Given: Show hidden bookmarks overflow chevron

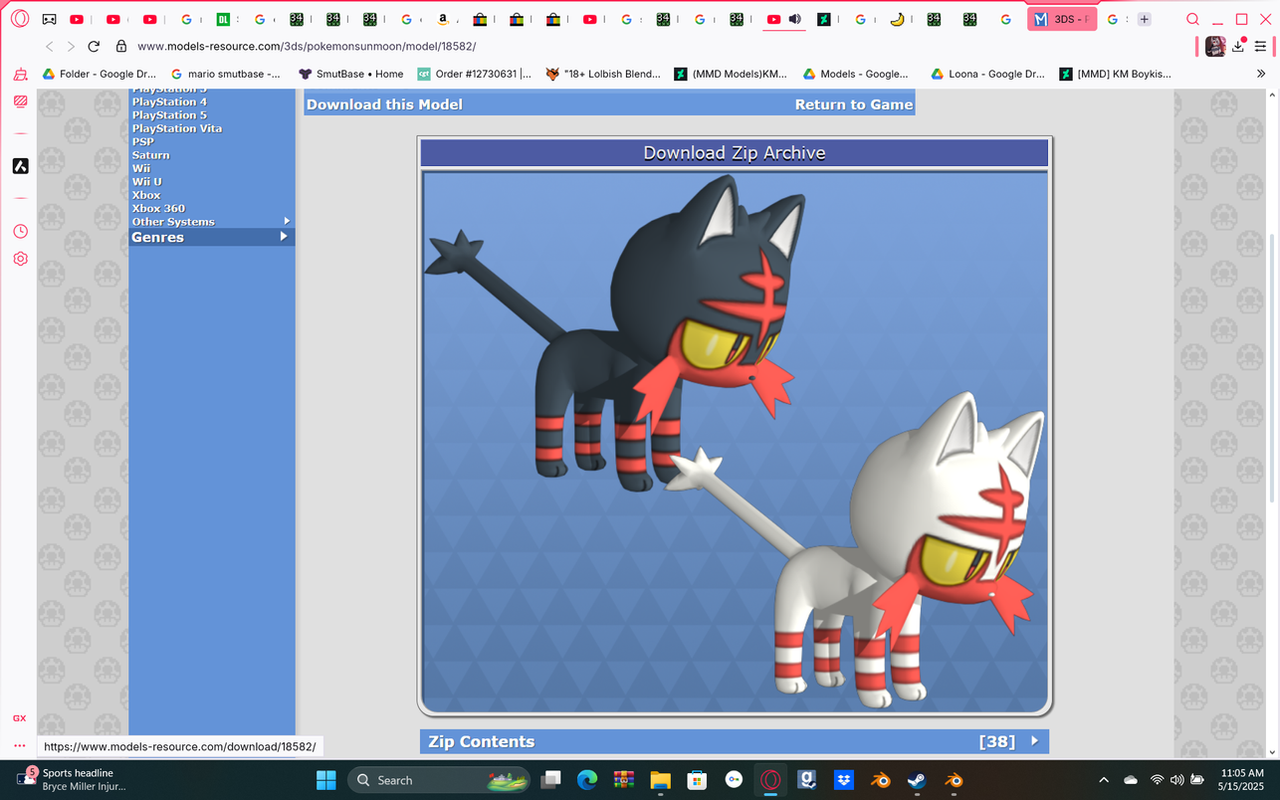Looking at the screenshot, I should (1260, 74).
